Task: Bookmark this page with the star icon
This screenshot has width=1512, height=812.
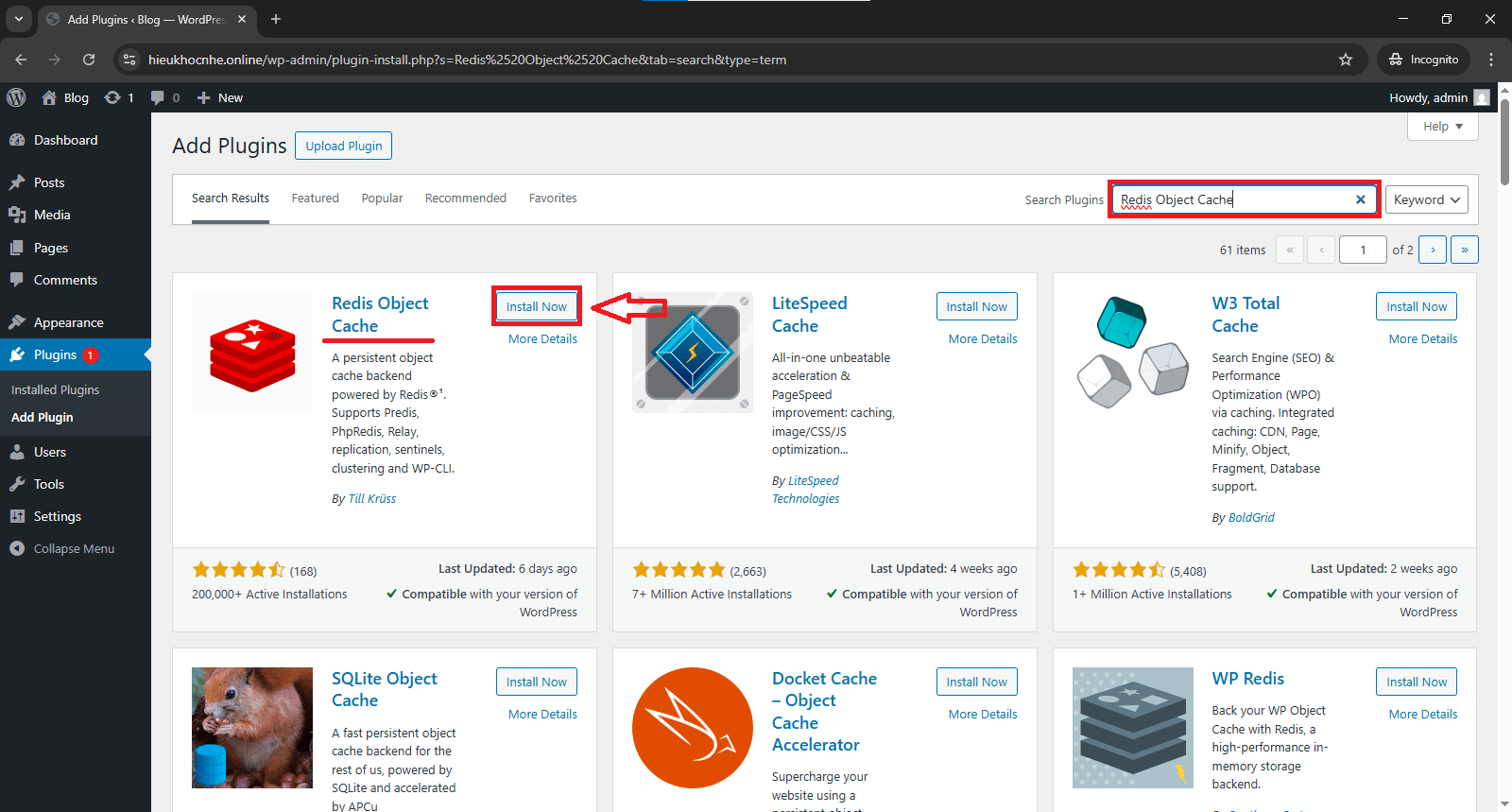Action: tap(1345, 60)
